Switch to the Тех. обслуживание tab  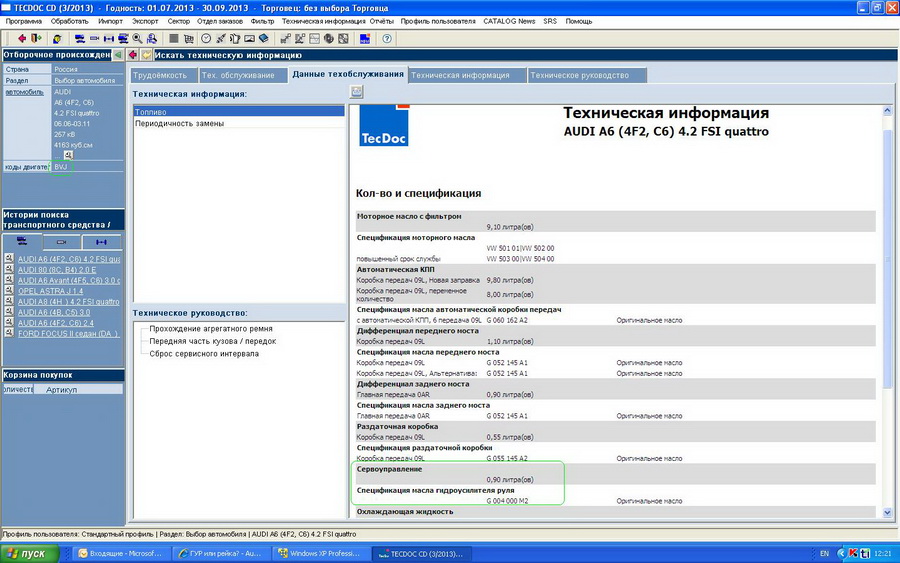pyautogui.click(x=243, y=75)
